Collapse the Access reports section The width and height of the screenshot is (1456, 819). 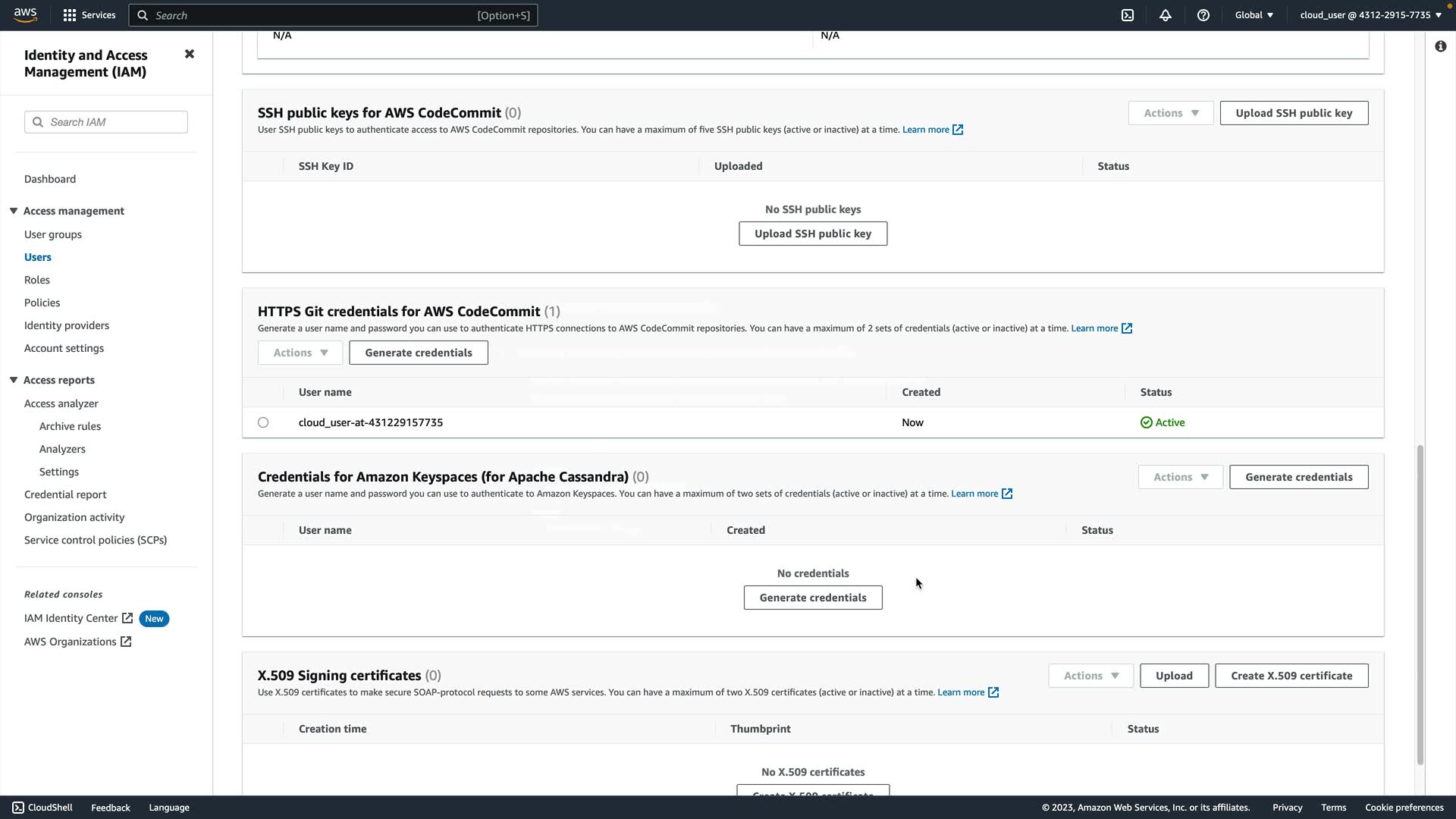tap(14, 380)
